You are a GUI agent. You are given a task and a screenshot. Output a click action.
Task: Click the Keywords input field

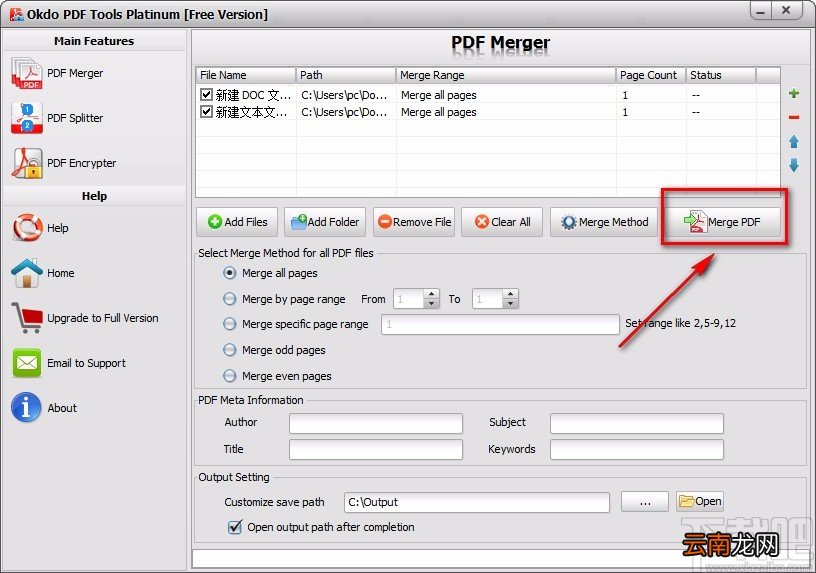tap(636, 450)
